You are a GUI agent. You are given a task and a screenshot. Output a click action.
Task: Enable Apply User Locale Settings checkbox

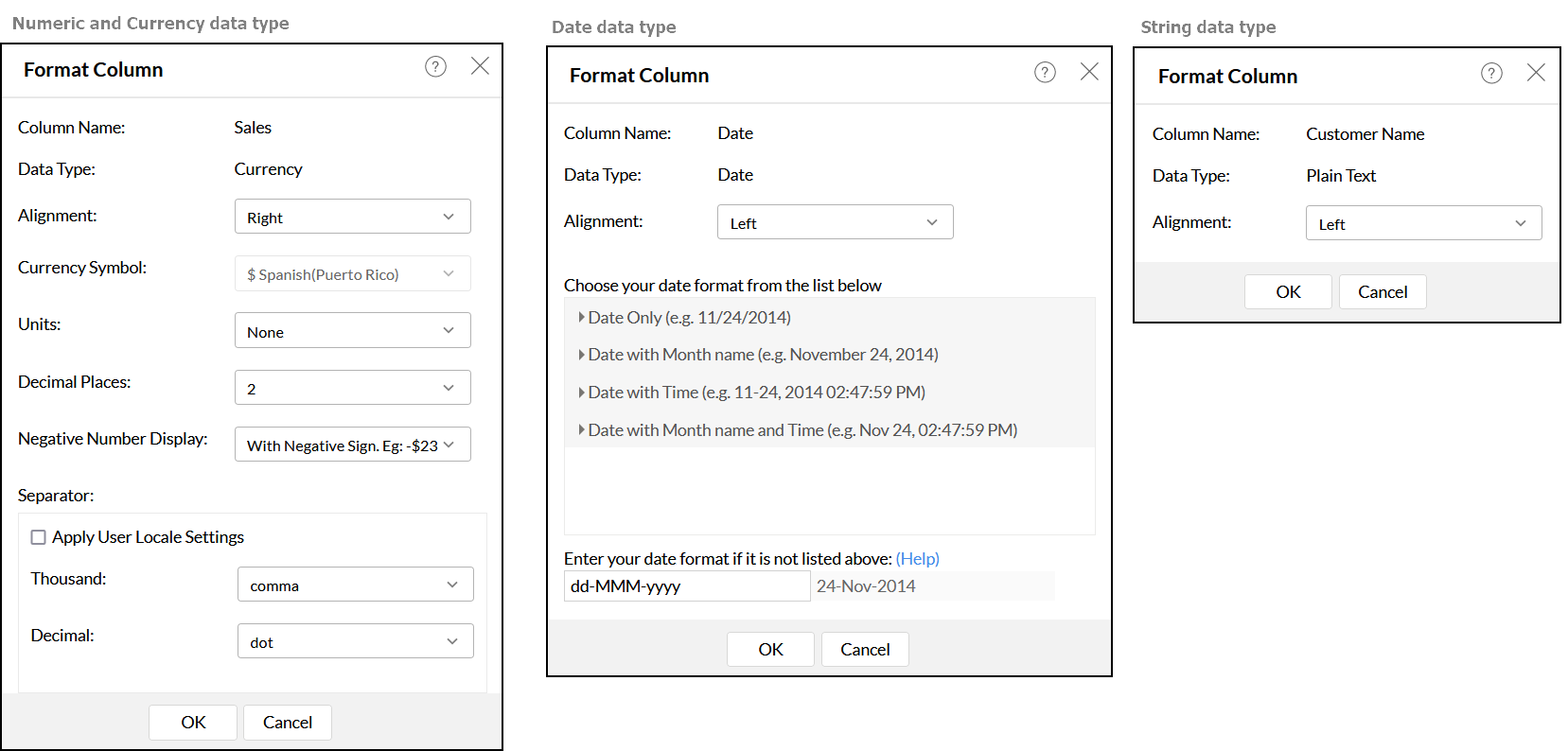tap(39, 537)
